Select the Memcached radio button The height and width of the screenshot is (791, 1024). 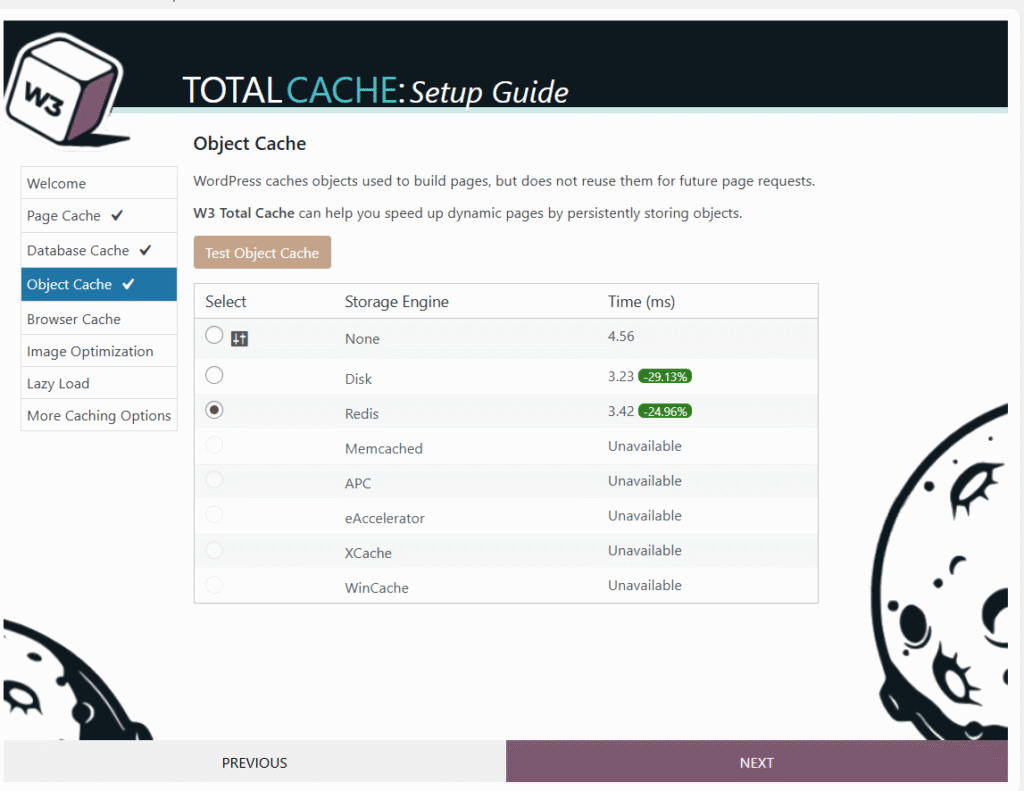[x=214, y=445]
